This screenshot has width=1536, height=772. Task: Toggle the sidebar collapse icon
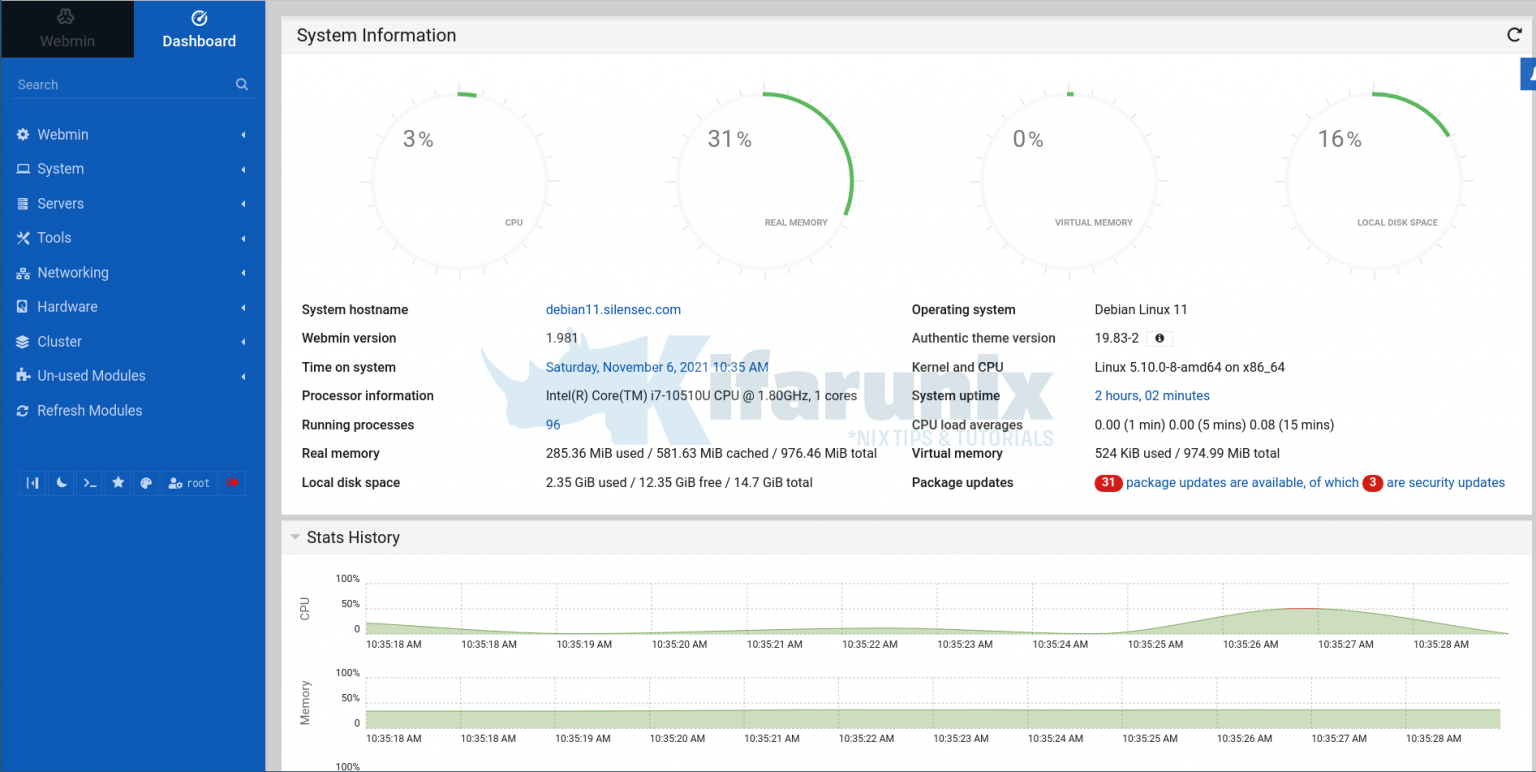pyautogui.click(x=32, y=483)
